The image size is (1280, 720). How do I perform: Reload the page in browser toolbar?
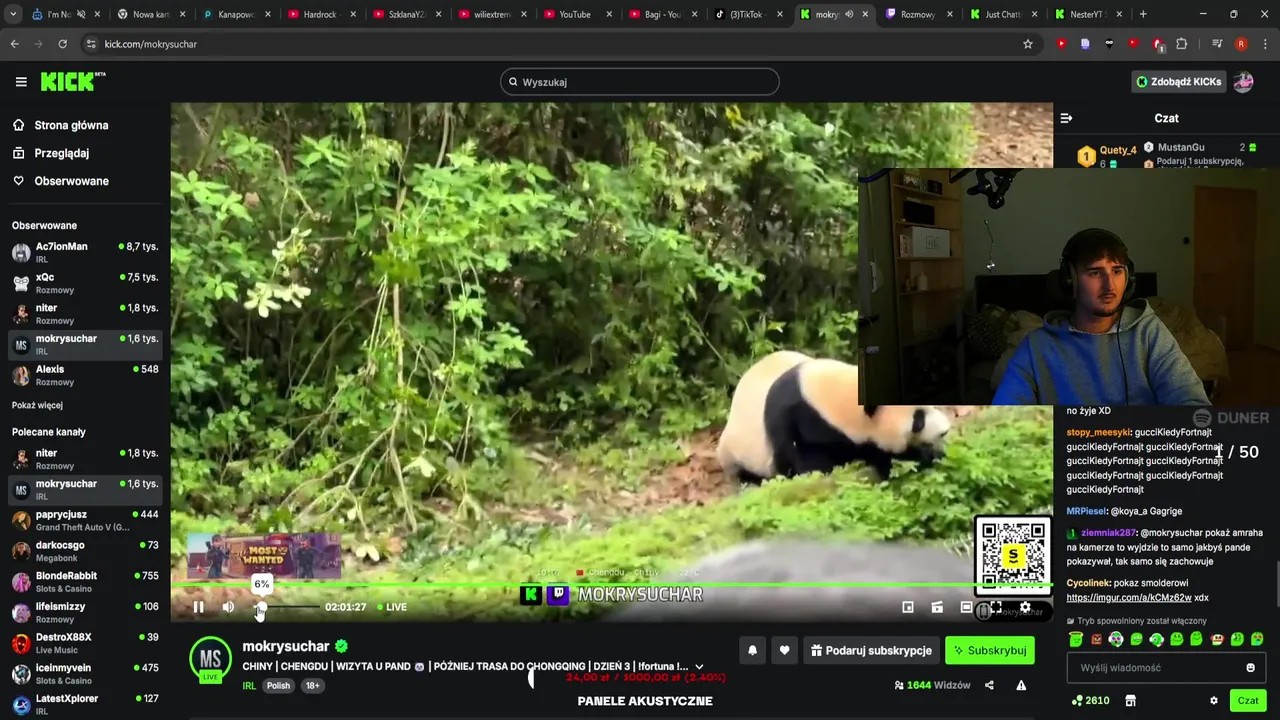point(62,44)
